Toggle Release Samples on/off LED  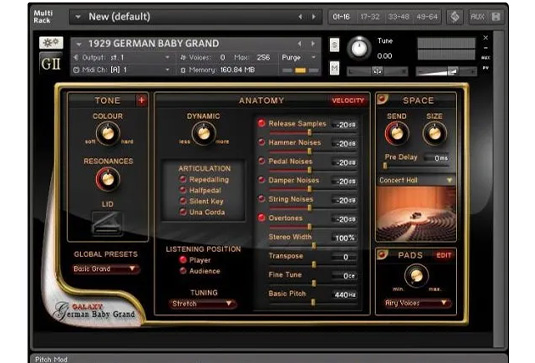click(x=261, y=123)
